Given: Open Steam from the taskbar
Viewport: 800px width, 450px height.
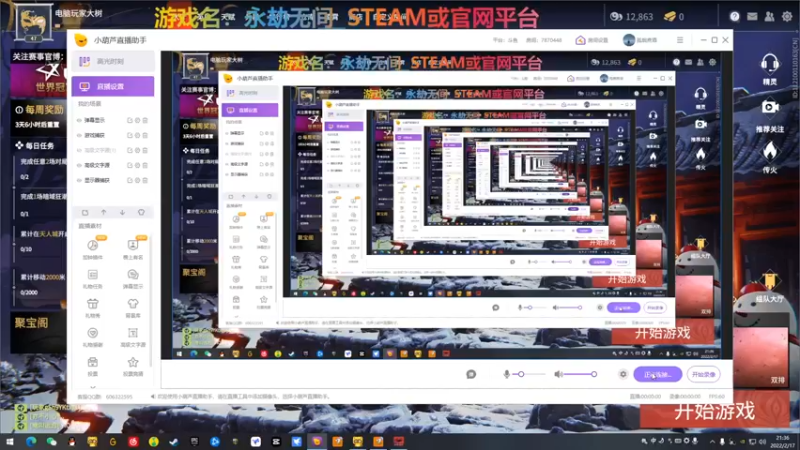Looking at the screenshot, I should 174,441.
